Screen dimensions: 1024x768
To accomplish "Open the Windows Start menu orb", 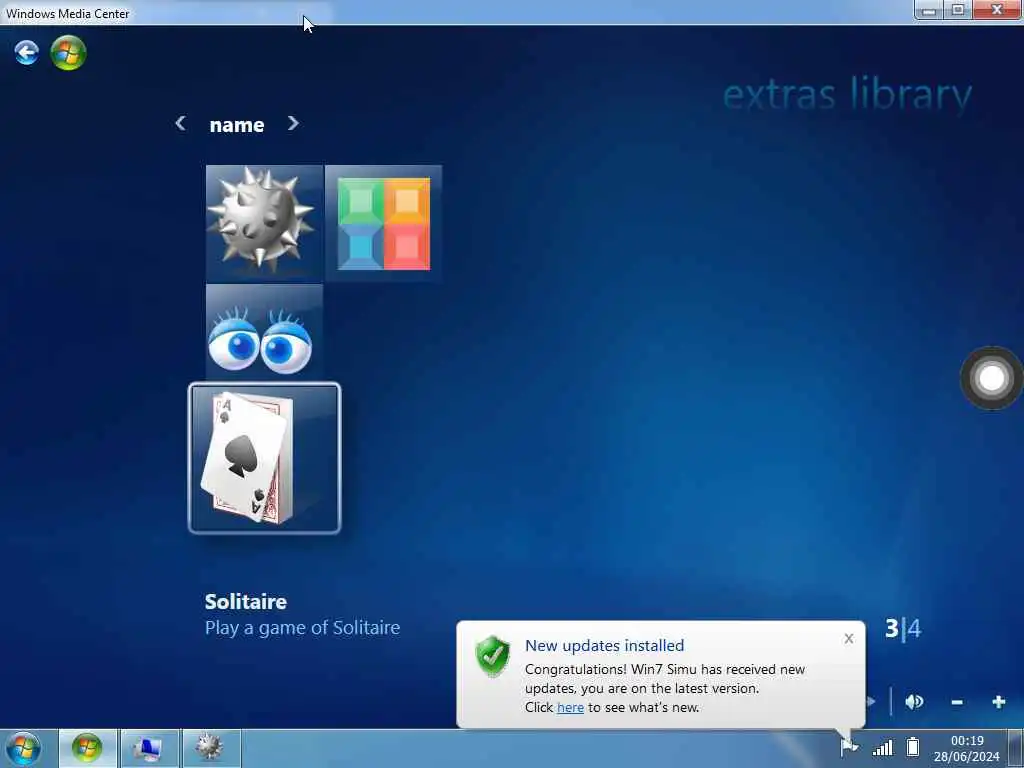I will (24, 748).
